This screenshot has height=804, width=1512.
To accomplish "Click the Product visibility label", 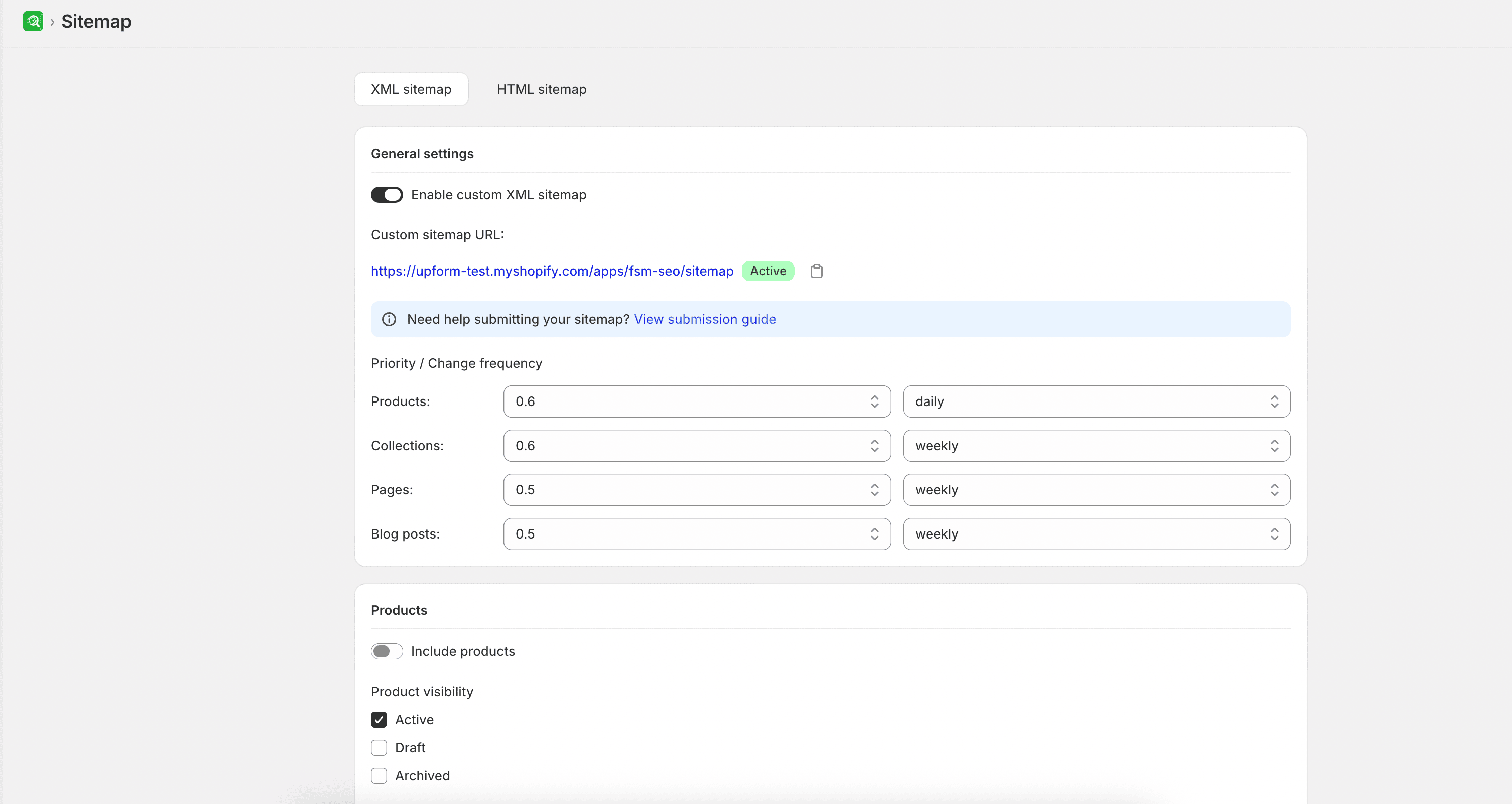I will pos(422,691).
